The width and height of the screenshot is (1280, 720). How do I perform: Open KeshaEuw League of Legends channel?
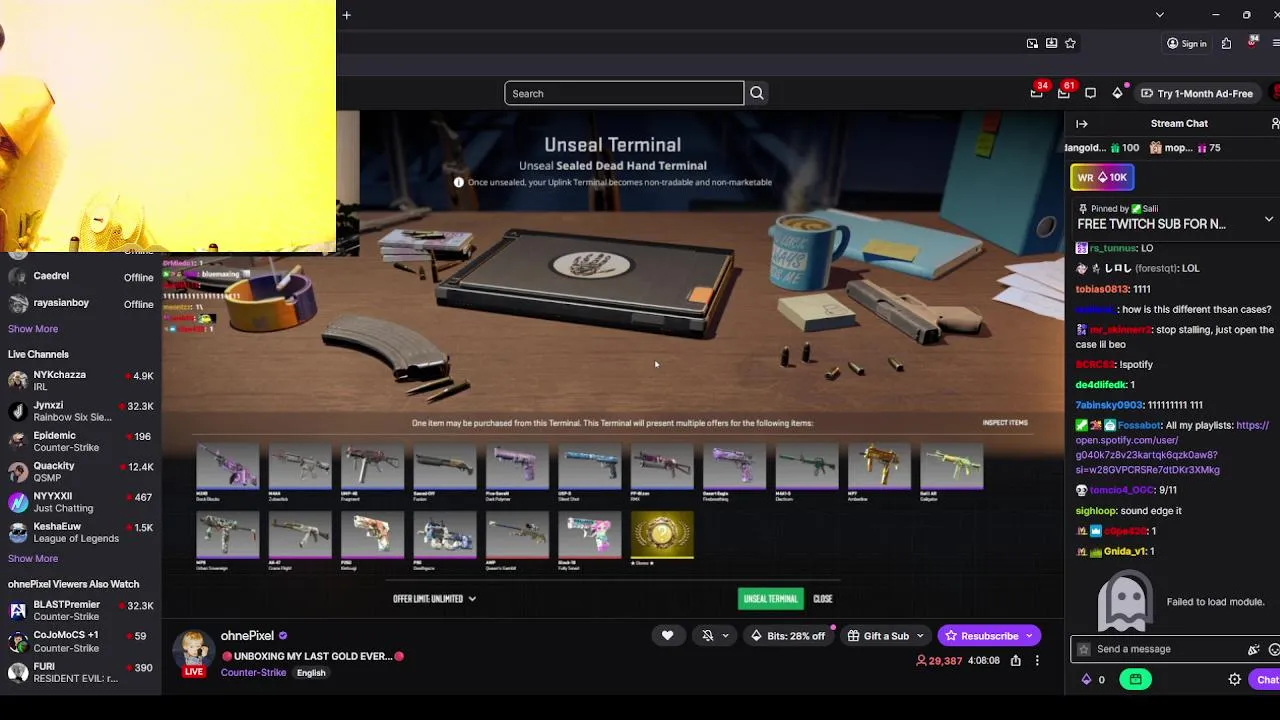(80, 532)
